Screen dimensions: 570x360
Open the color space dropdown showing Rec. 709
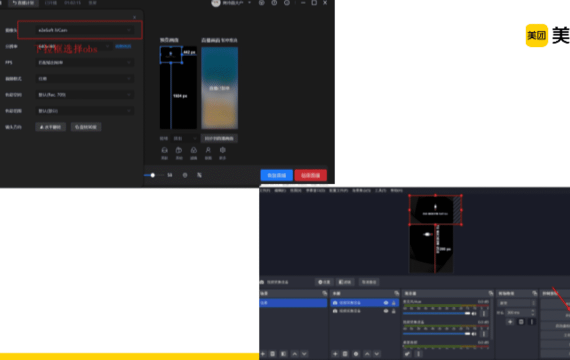[84, 95]
